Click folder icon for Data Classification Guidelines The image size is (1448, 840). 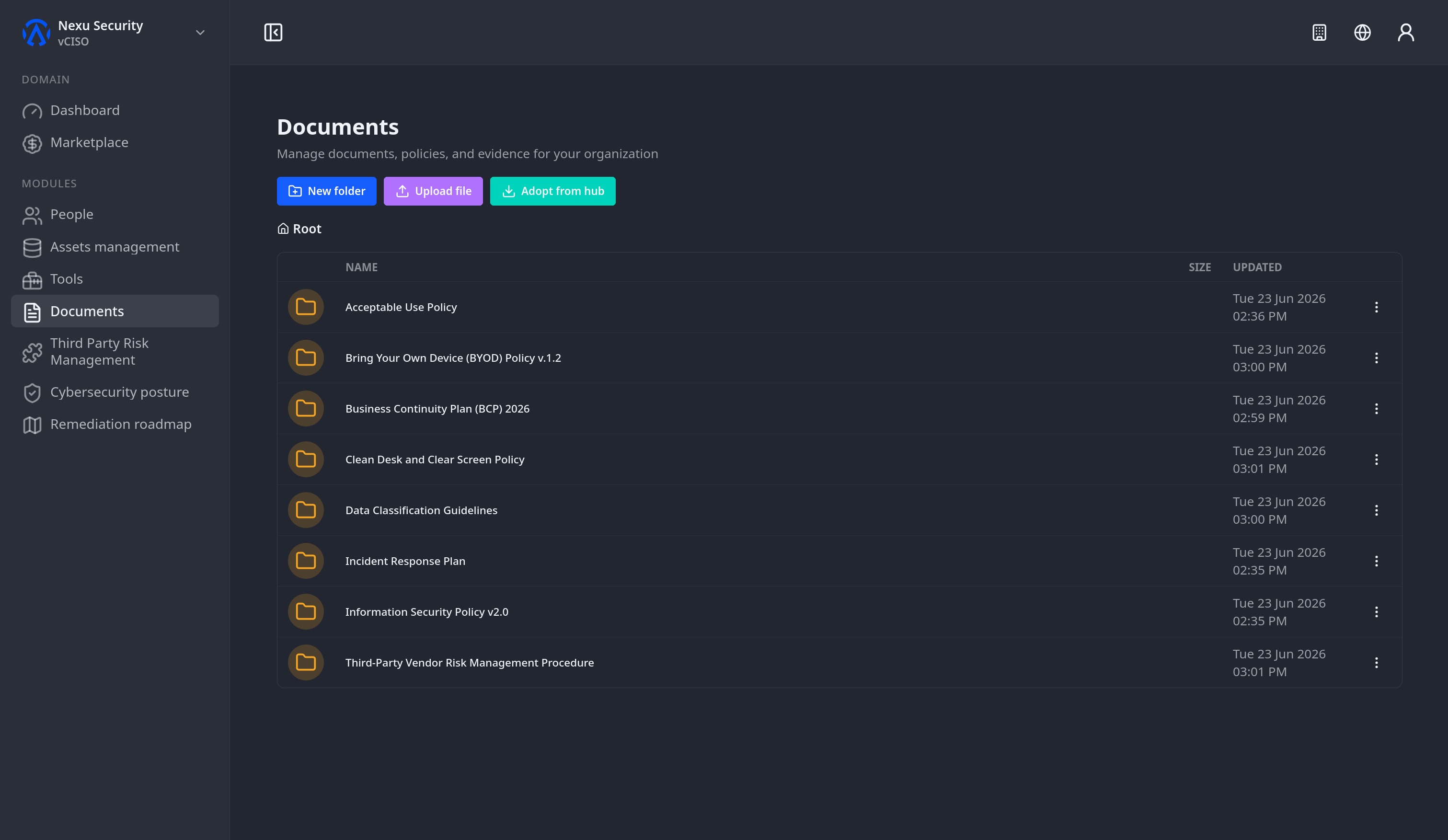[306, 510]
